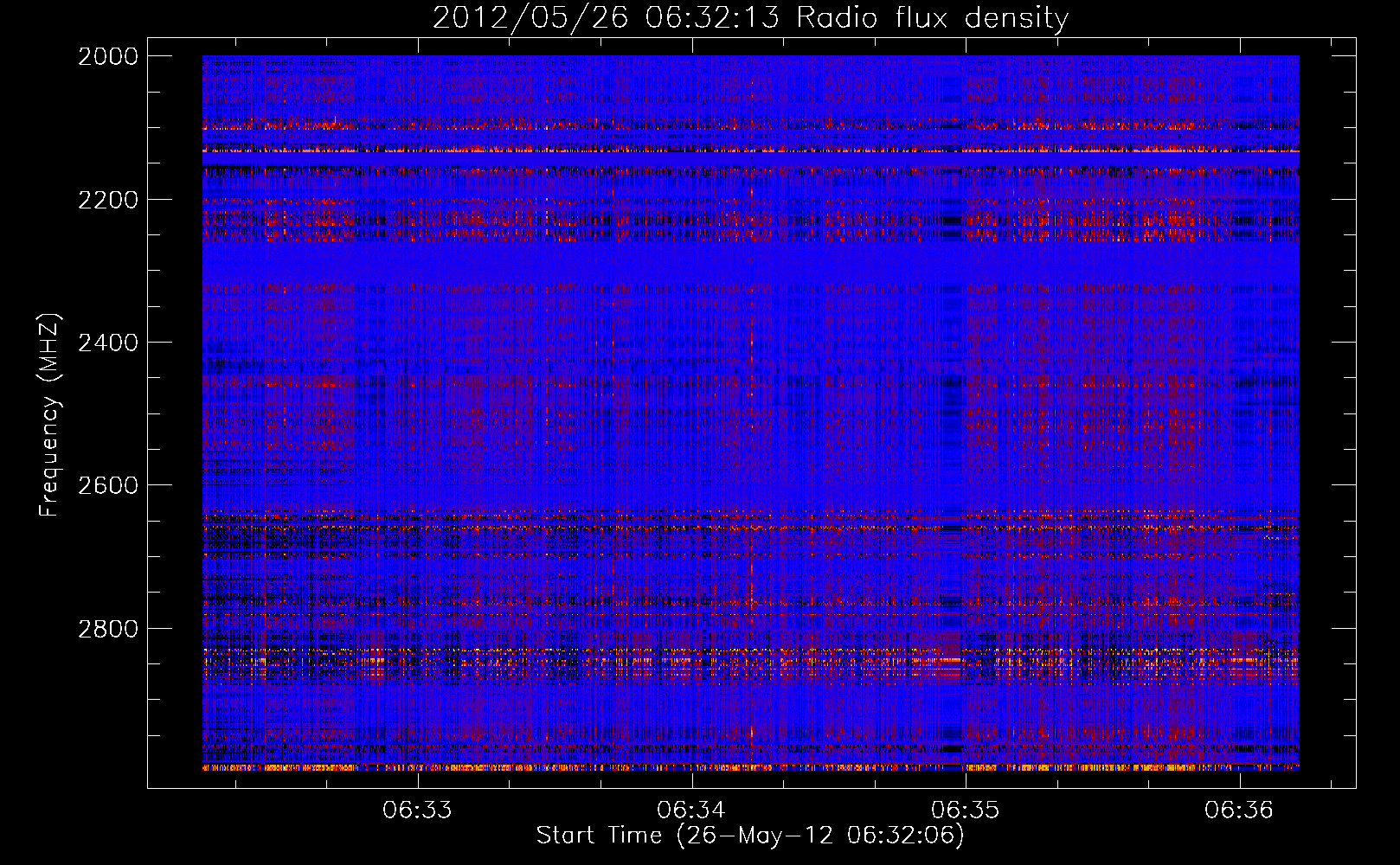Image resolution: width=1400 pixels, height=865 pixels.
Task: Click the 06:33 time tick label
Action: 418,810
